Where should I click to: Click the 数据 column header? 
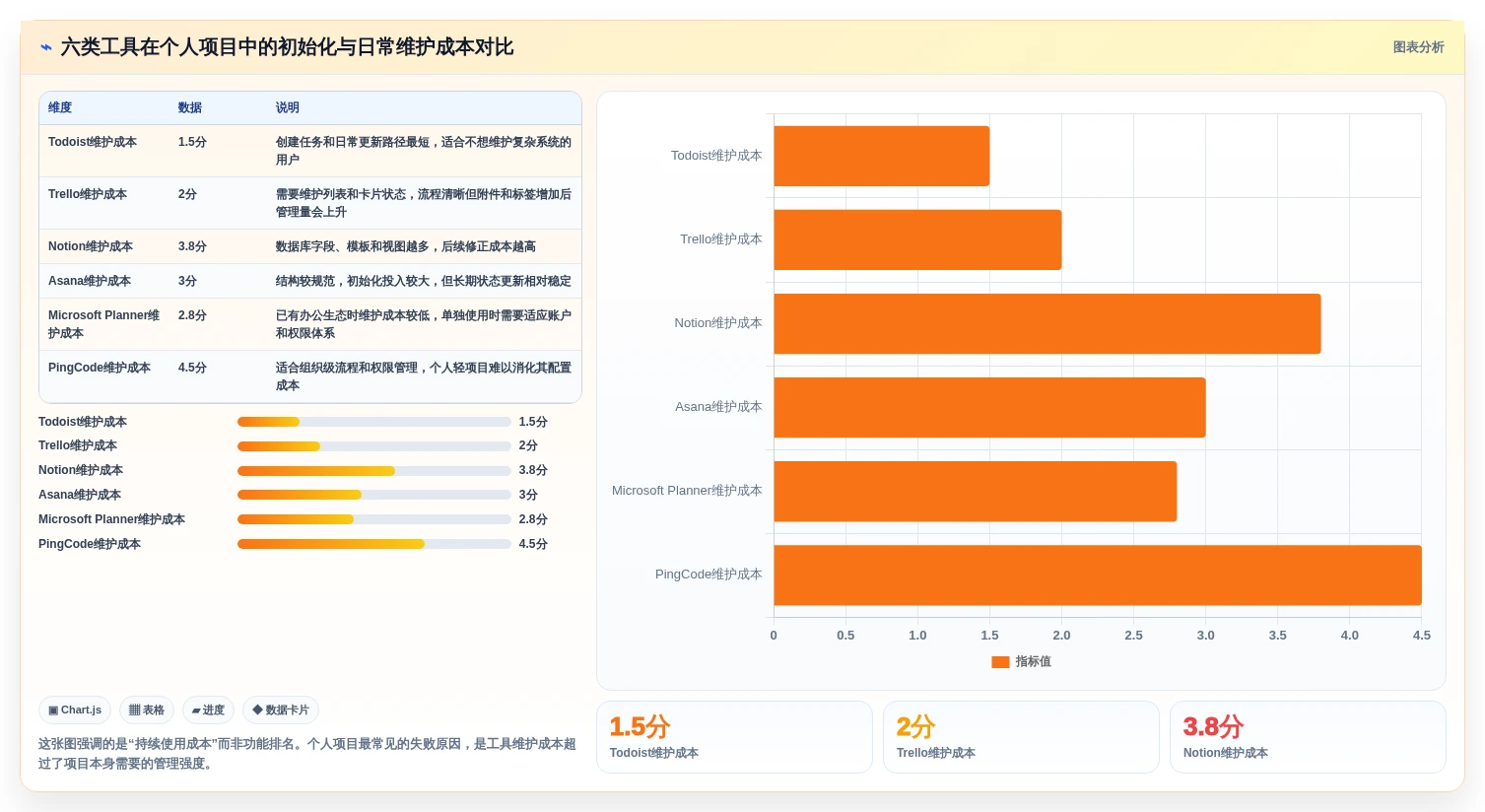[190, 107]
